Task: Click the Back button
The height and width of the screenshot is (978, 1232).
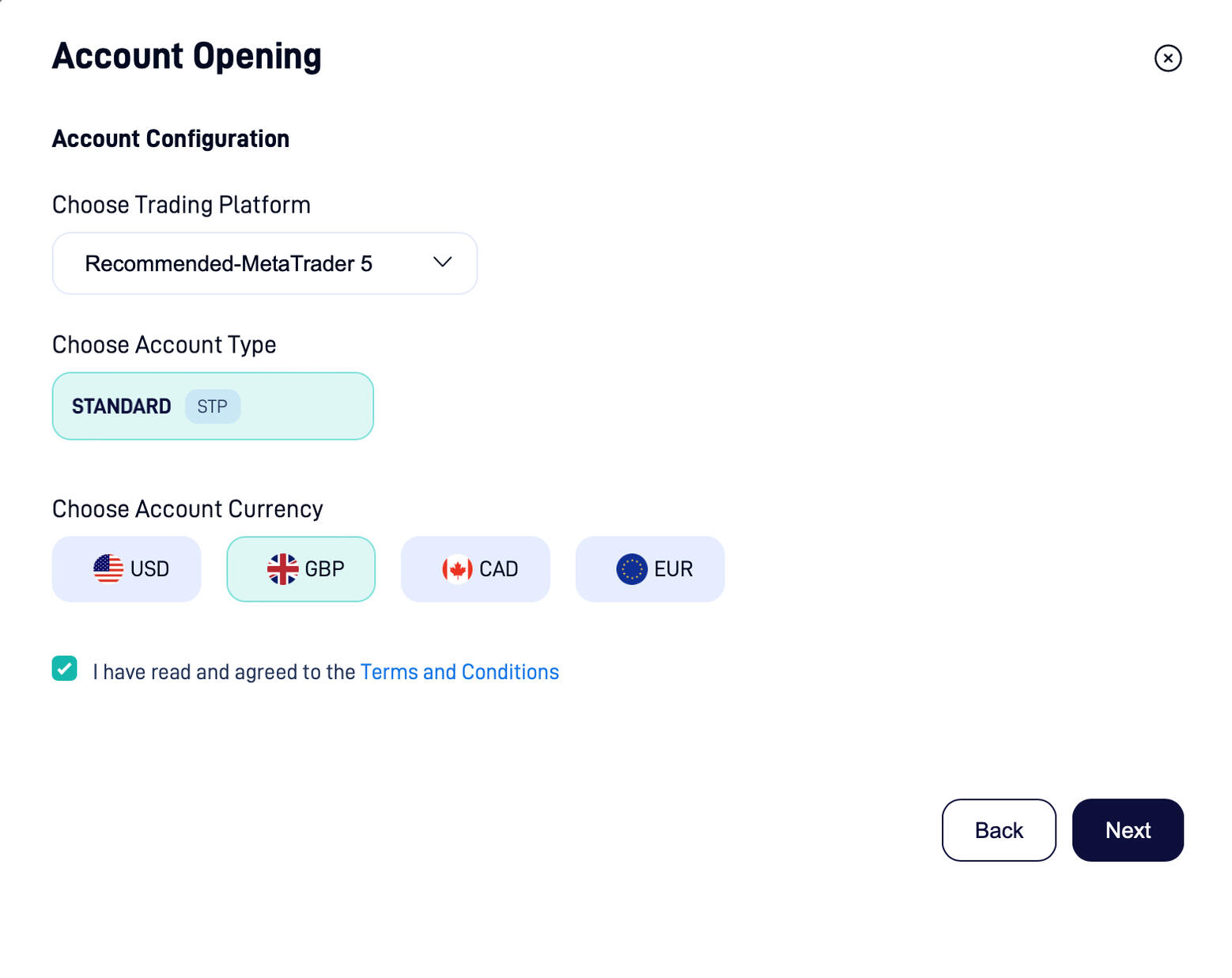Action: click(998, 829)
